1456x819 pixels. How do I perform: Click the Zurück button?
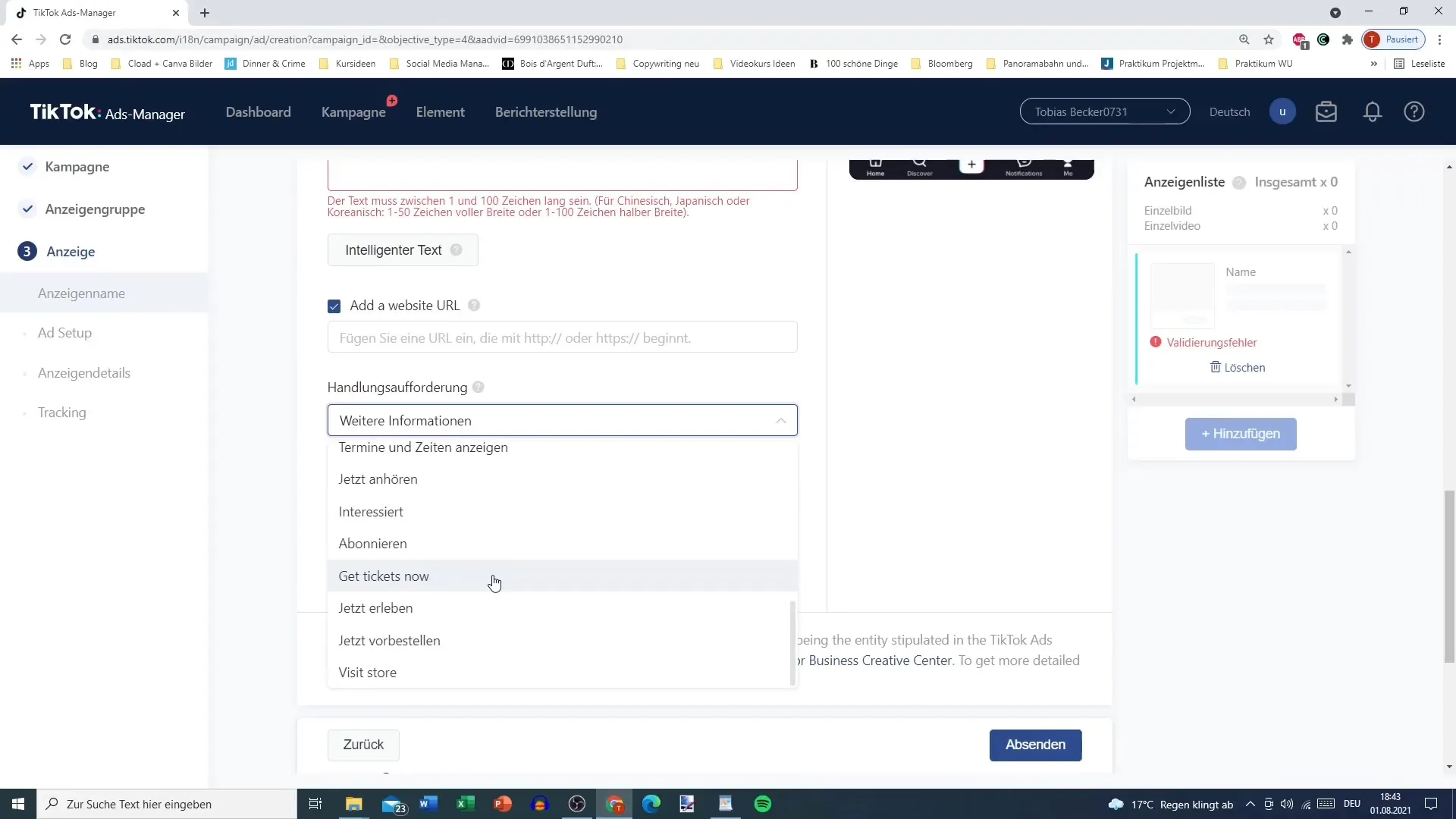(363, 745)
